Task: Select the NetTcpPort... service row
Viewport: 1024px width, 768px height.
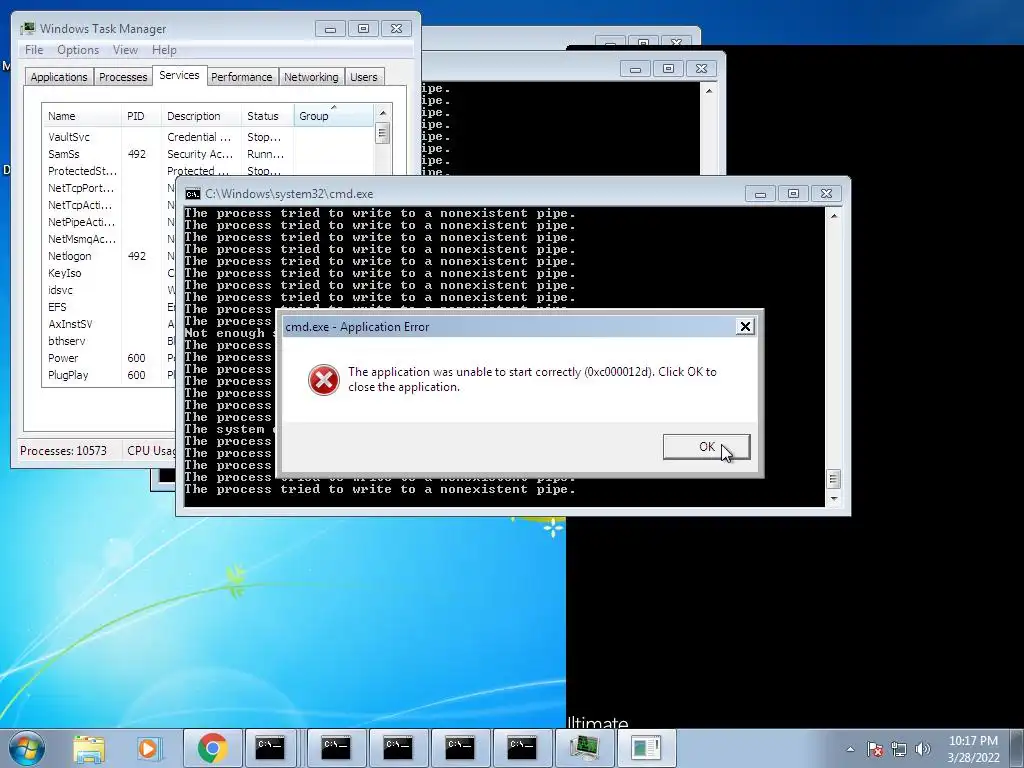Action: tap(108, 188)
